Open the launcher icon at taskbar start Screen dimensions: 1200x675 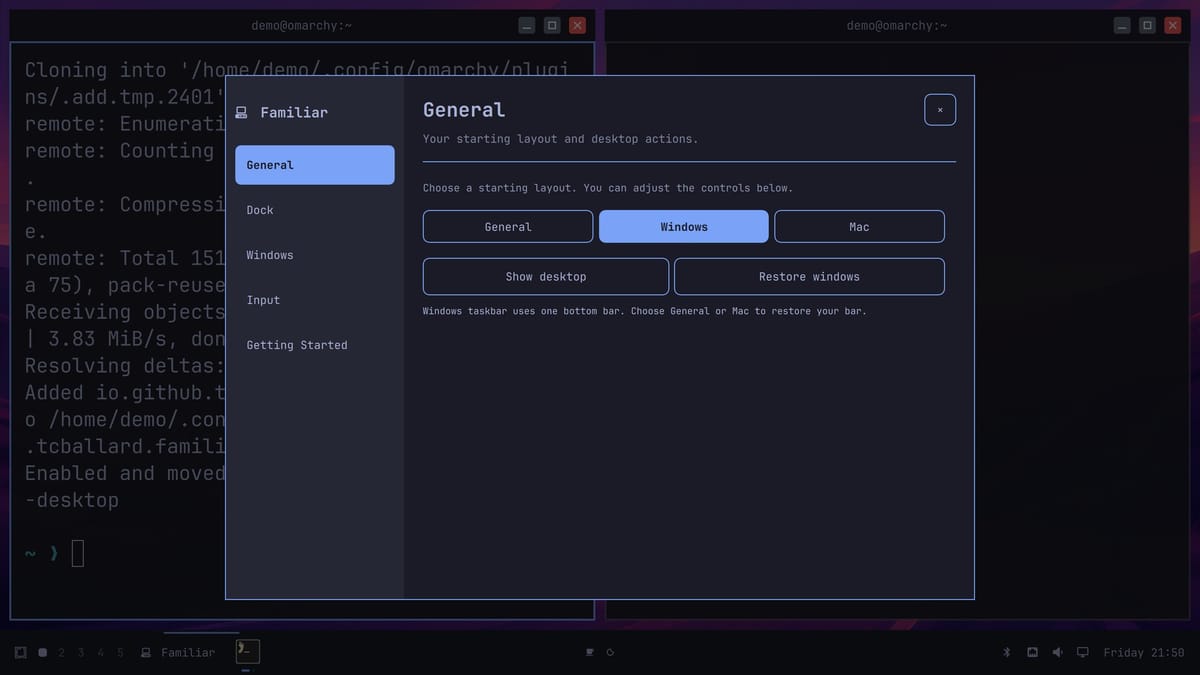(x=20, y=652)
